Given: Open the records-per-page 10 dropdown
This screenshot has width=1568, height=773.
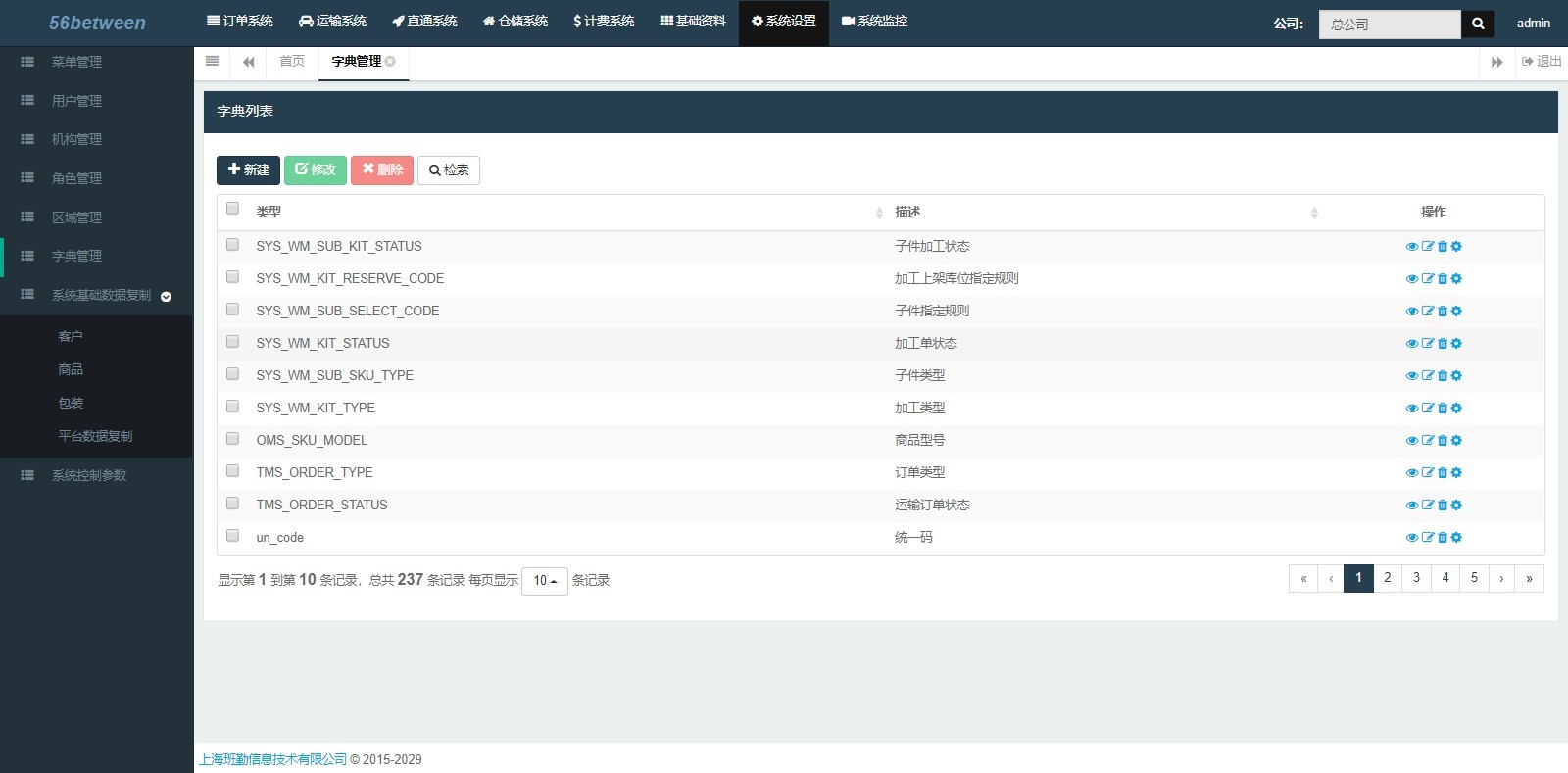Looking at the screenshot, I should (x=545, y=581).
